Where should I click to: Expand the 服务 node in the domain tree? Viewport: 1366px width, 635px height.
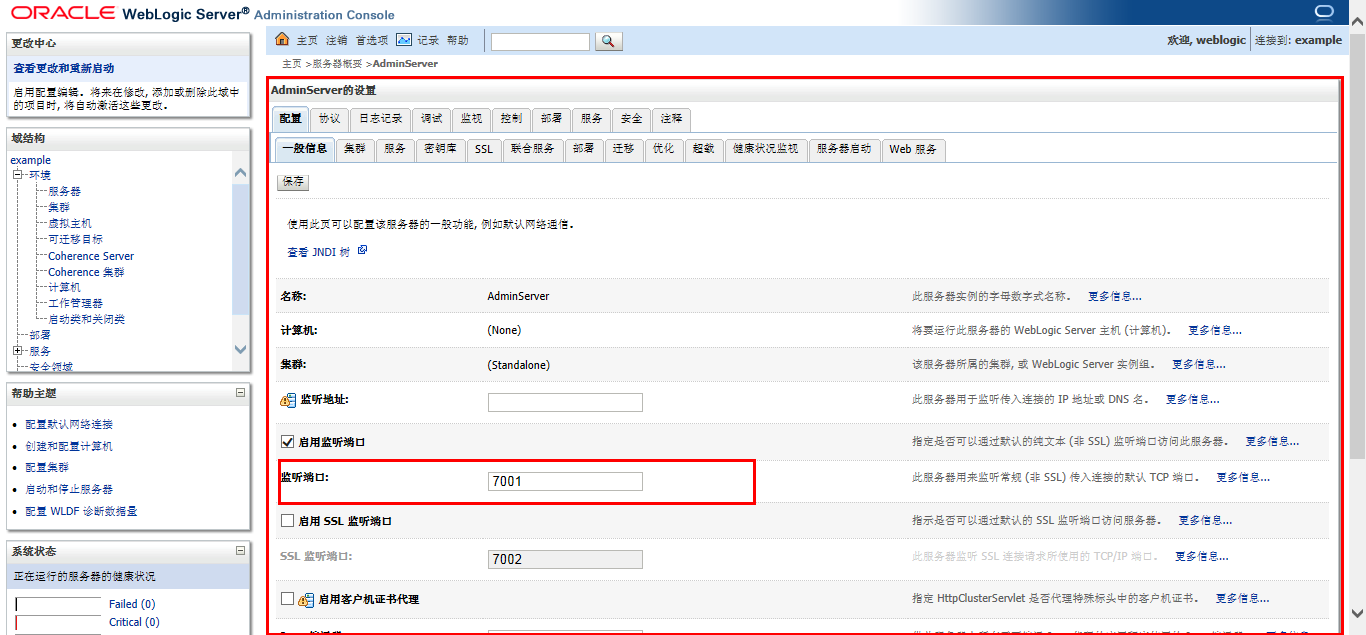pyautogui.click(x=17, y=351)
